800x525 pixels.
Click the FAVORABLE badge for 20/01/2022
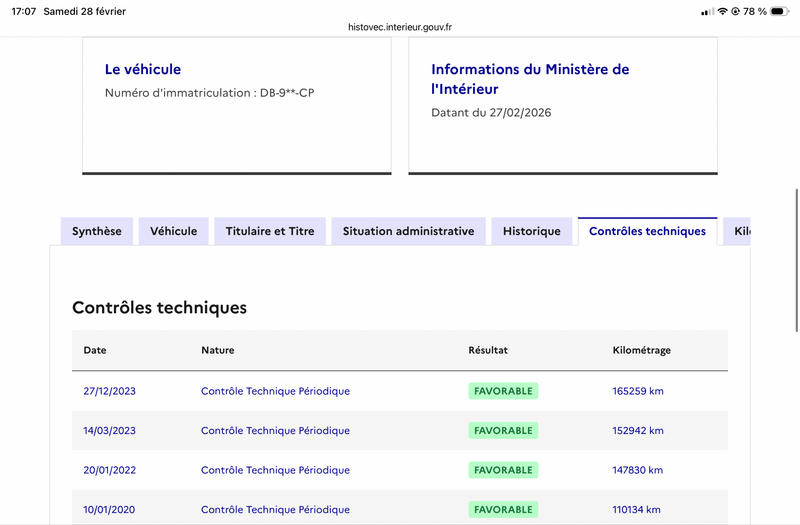503,470
